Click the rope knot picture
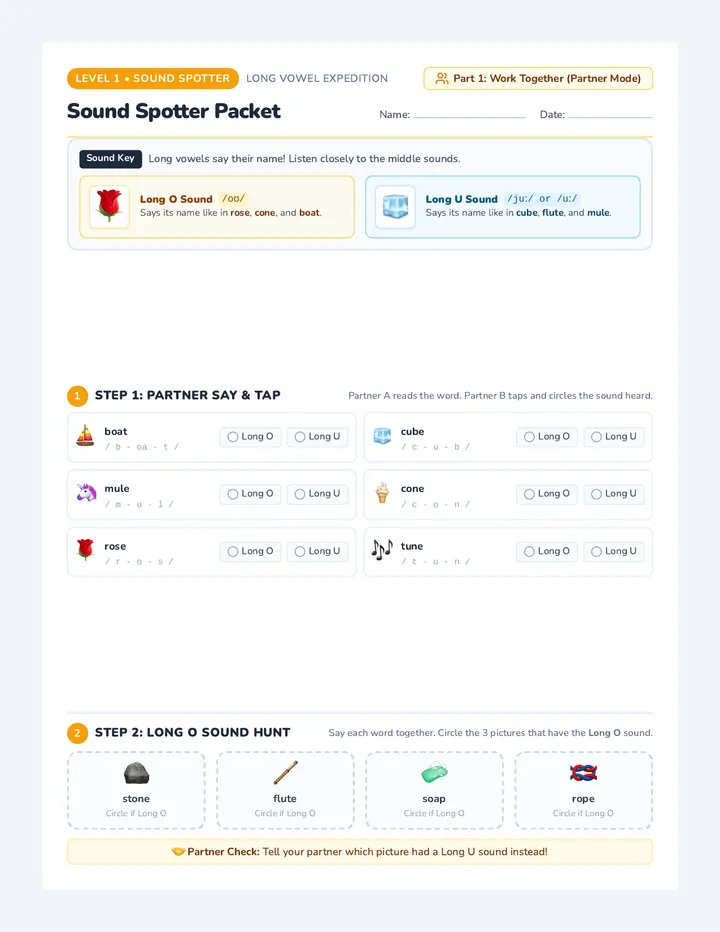Screen dimensions: 720x932 click(x=583, y=773)
